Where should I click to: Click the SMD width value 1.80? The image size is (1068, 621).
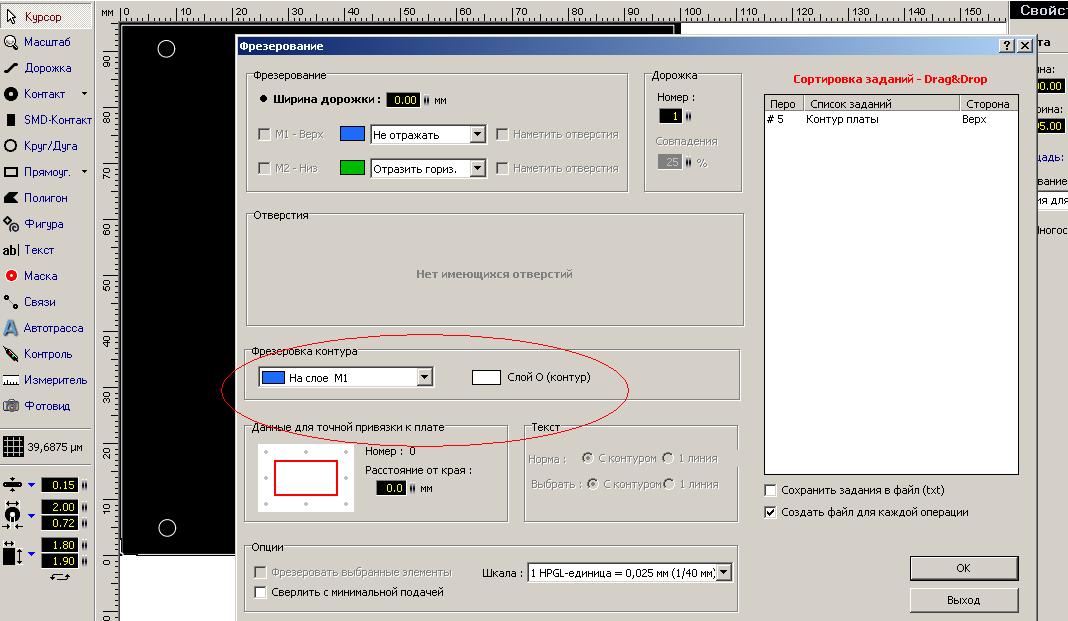click(x=61, y=545)
